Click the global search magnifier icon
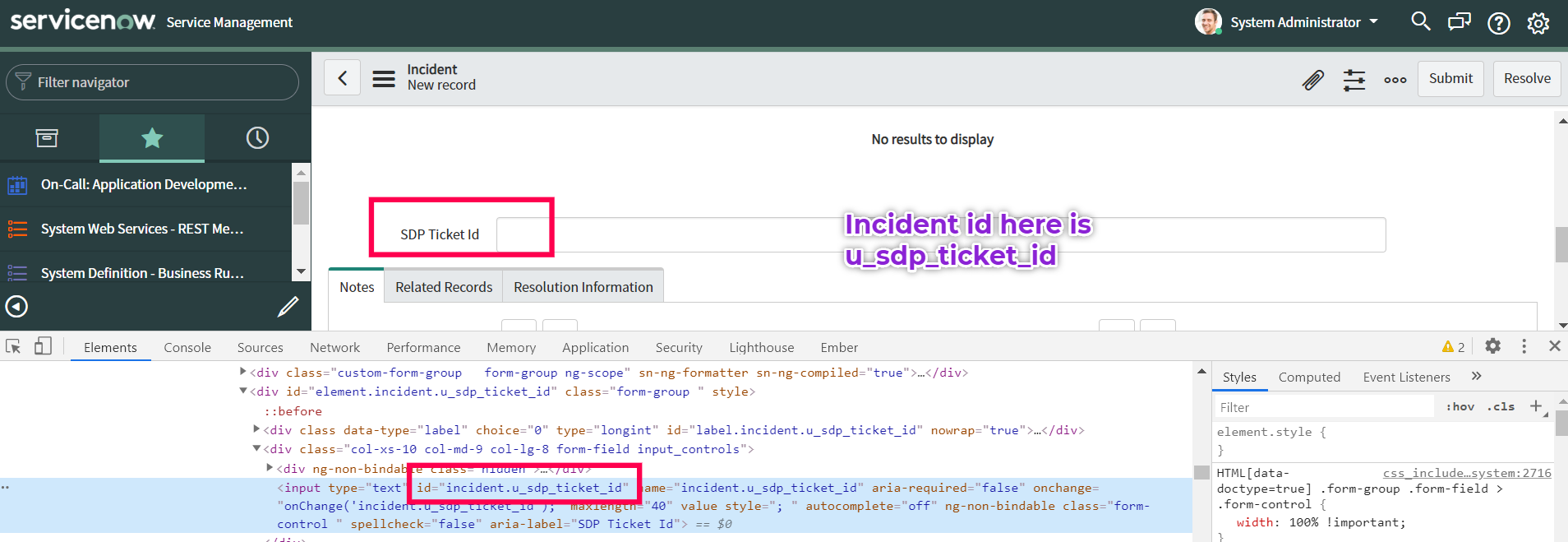The image size is (1568, 542). 1420,22
